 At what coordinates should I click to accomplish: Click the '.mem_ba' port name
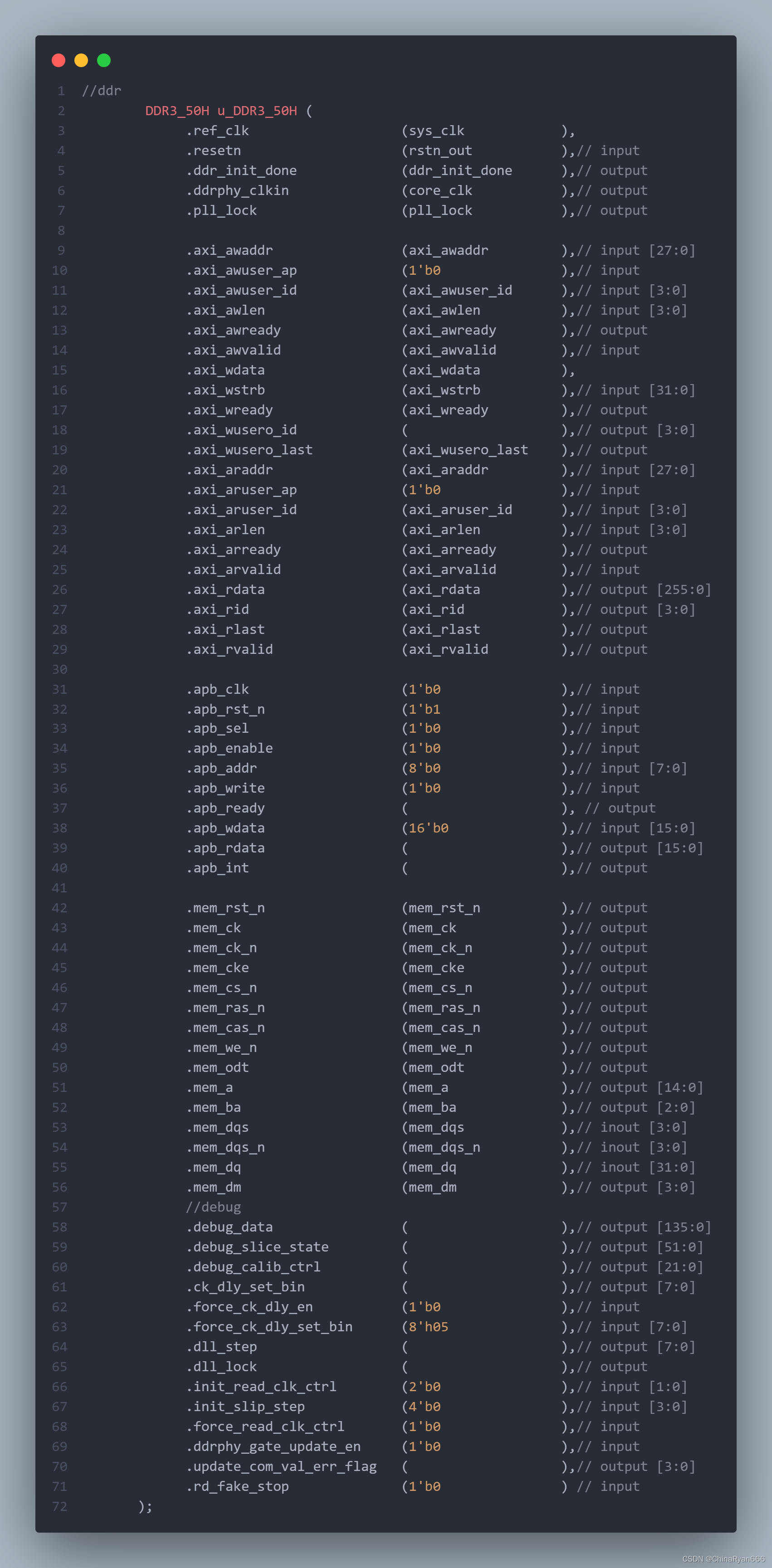(213, 1108)
